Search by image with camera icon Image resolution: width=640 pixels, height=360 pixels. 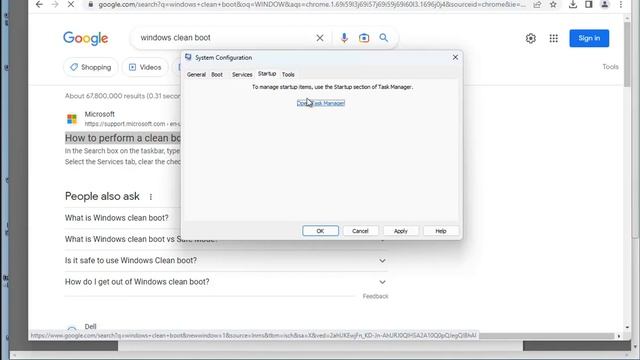(364, 38)
